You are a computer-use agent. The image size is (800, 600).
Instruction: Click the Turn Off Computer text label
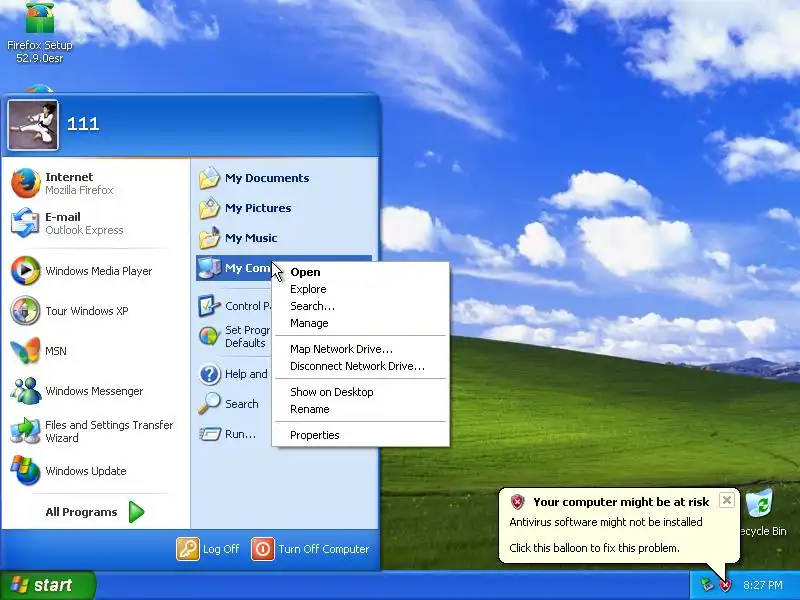[x=323, y=549]
